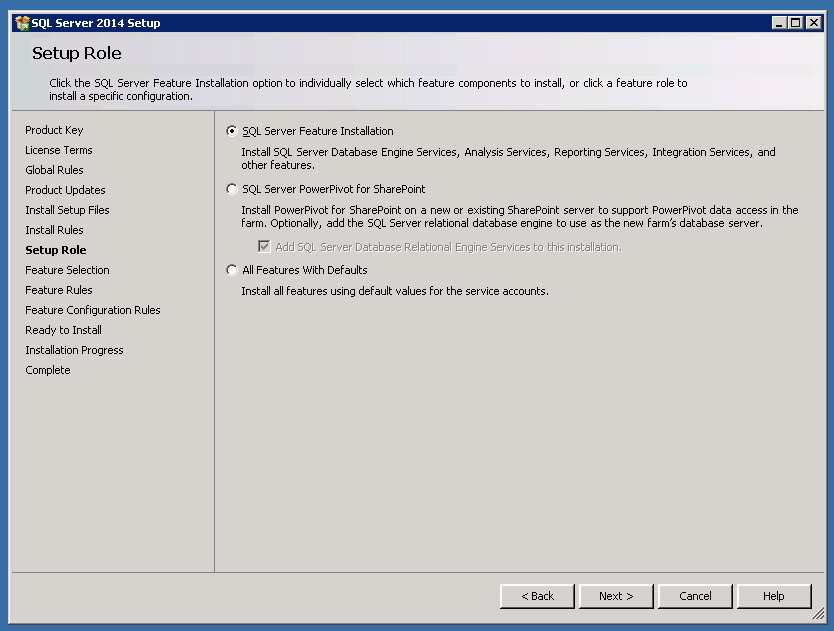Select All Features With Defaults option
Viewport: 834px width, 631px height.
click(233, 270)
